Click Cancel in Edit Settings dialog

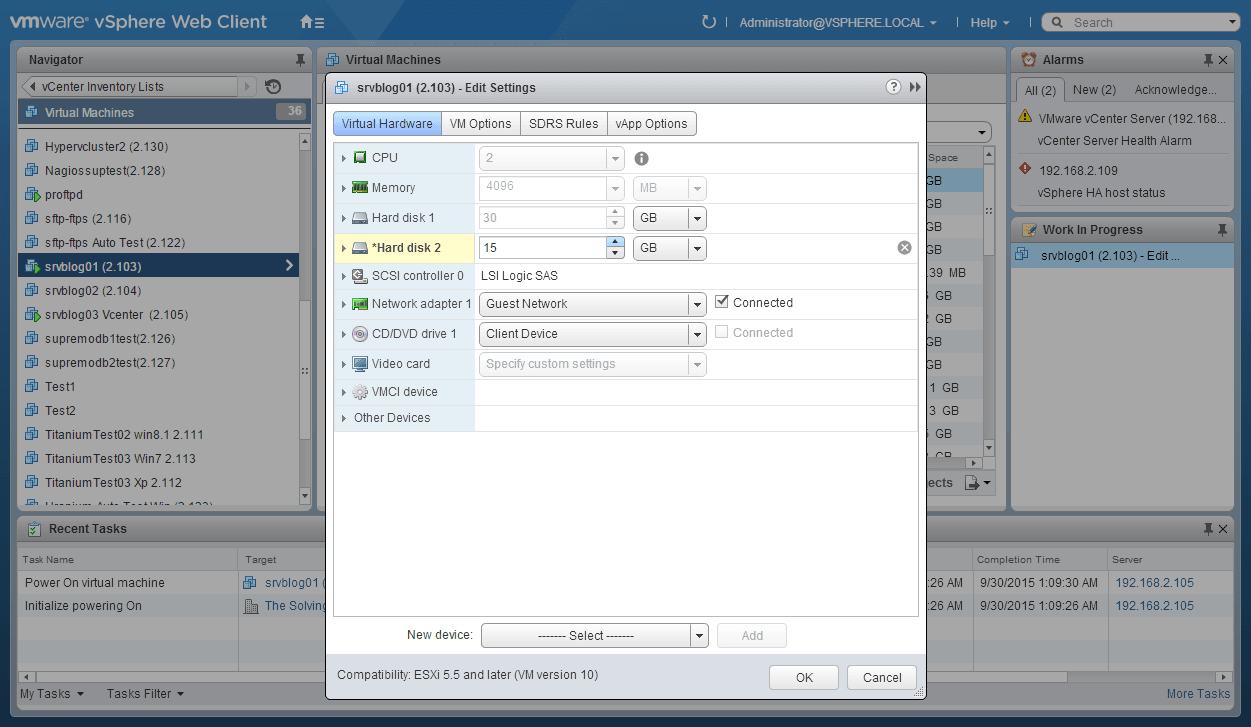[x=882, y=677]
